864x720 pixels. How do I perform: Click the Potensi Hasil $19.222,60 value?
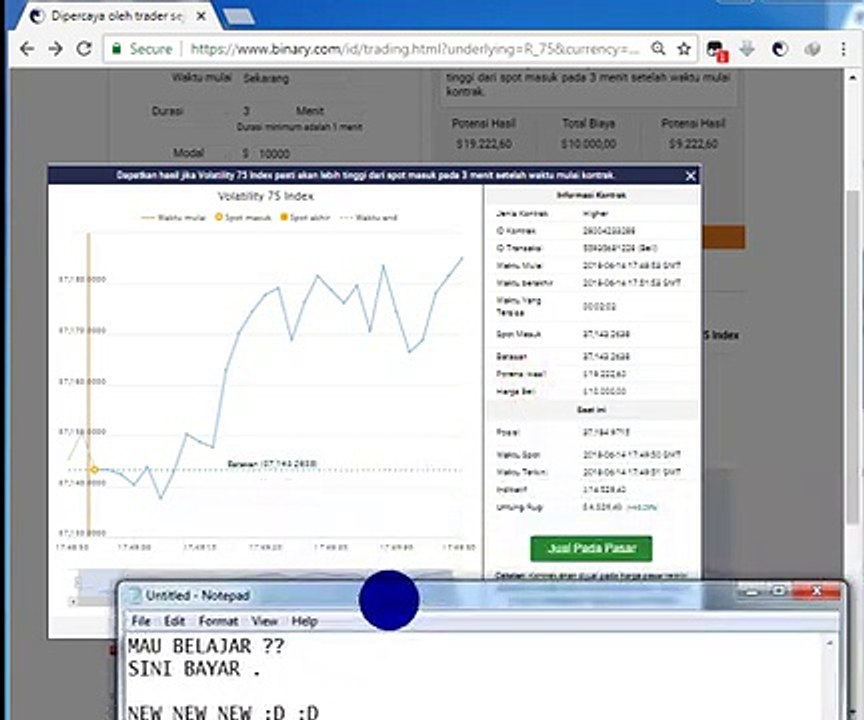point(484,144)
